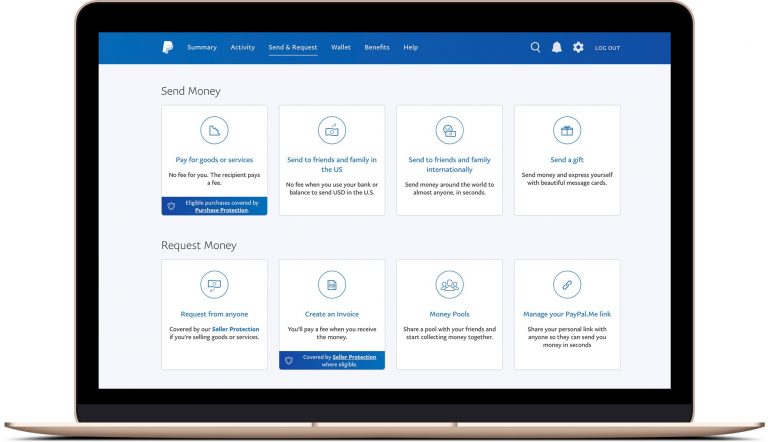
Task: Click the PayPal logo in the header
Action: coord(168,47)
